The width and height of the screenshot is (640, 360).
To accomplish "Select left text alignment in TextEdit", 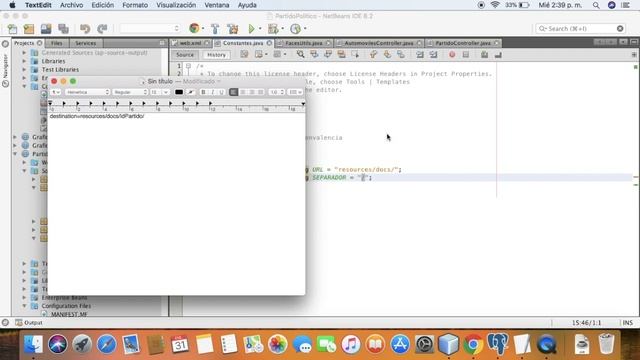I will (233, 92).
